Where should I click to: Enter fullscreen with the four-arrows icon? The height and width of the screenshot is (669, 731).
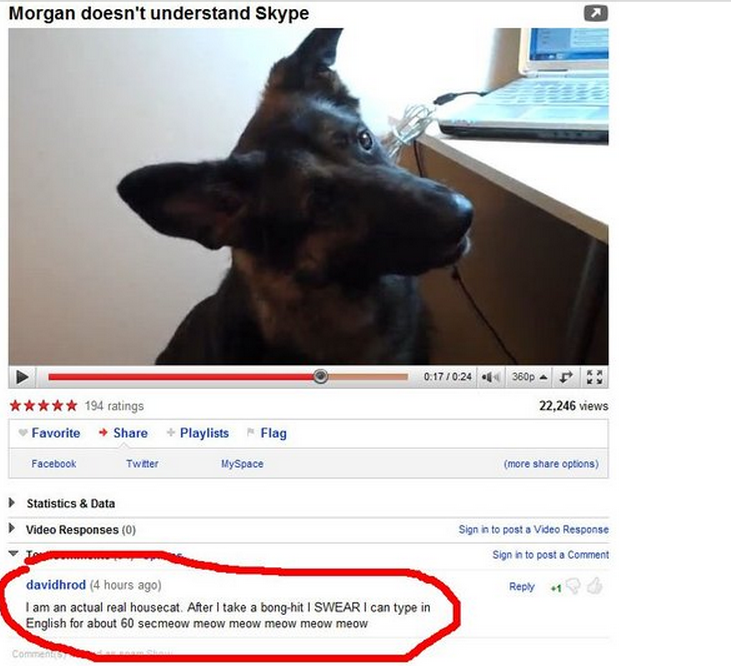tap(594, 377)
